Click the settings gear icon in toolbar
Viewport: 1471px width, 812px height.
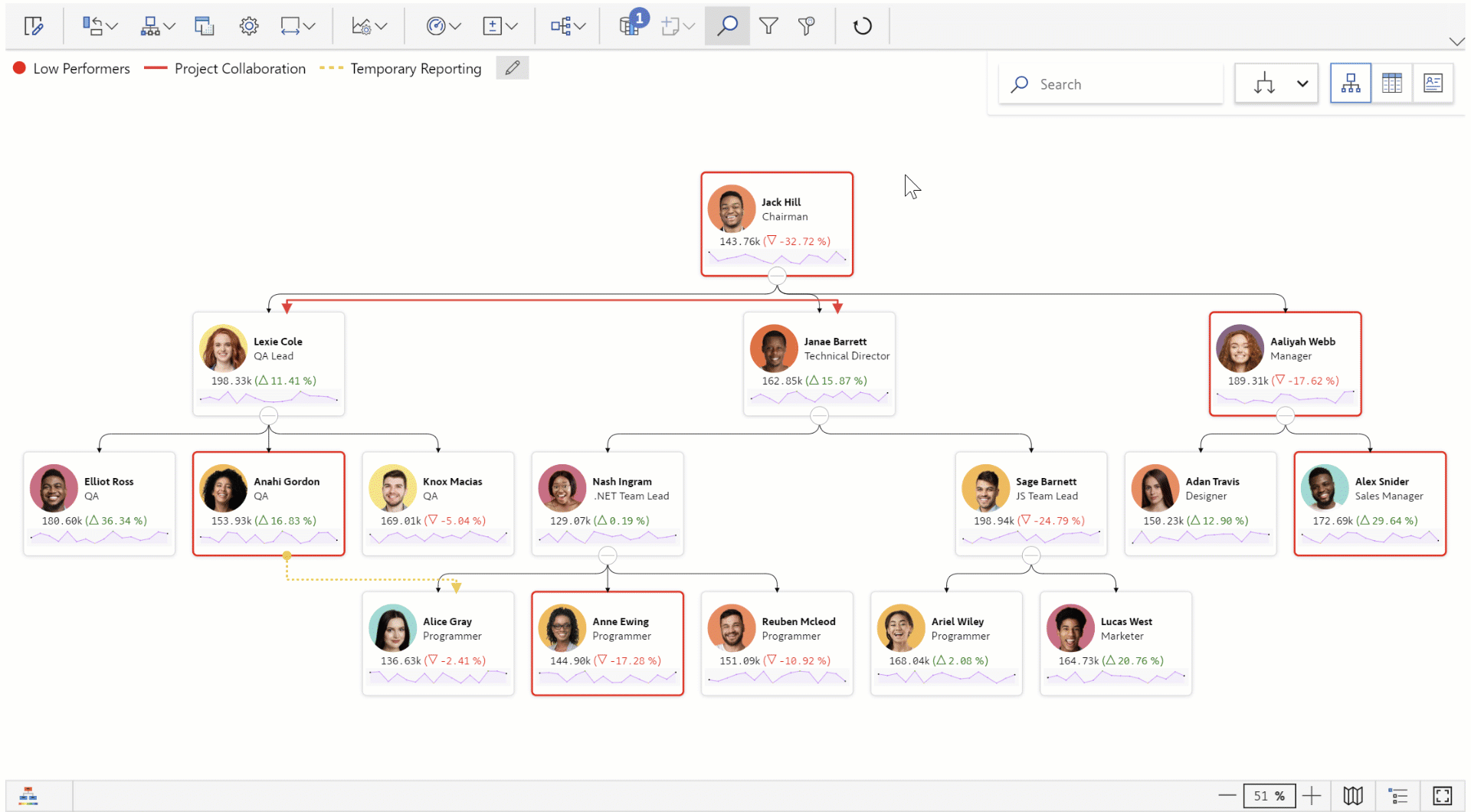click(248, 26)
